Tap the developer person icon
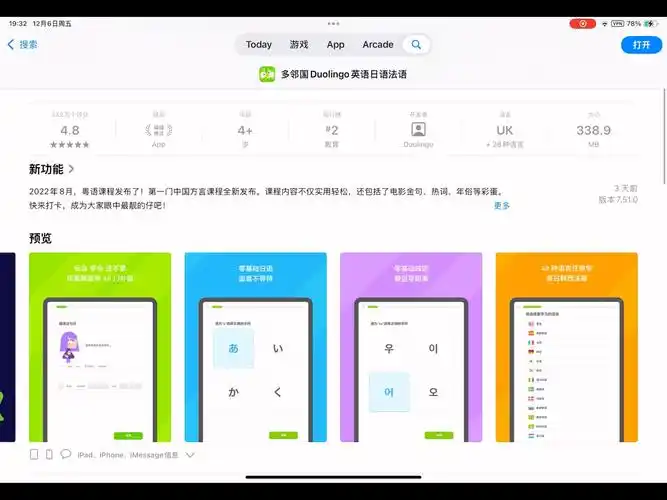This screenshot has width=667, height=500. 418,129
